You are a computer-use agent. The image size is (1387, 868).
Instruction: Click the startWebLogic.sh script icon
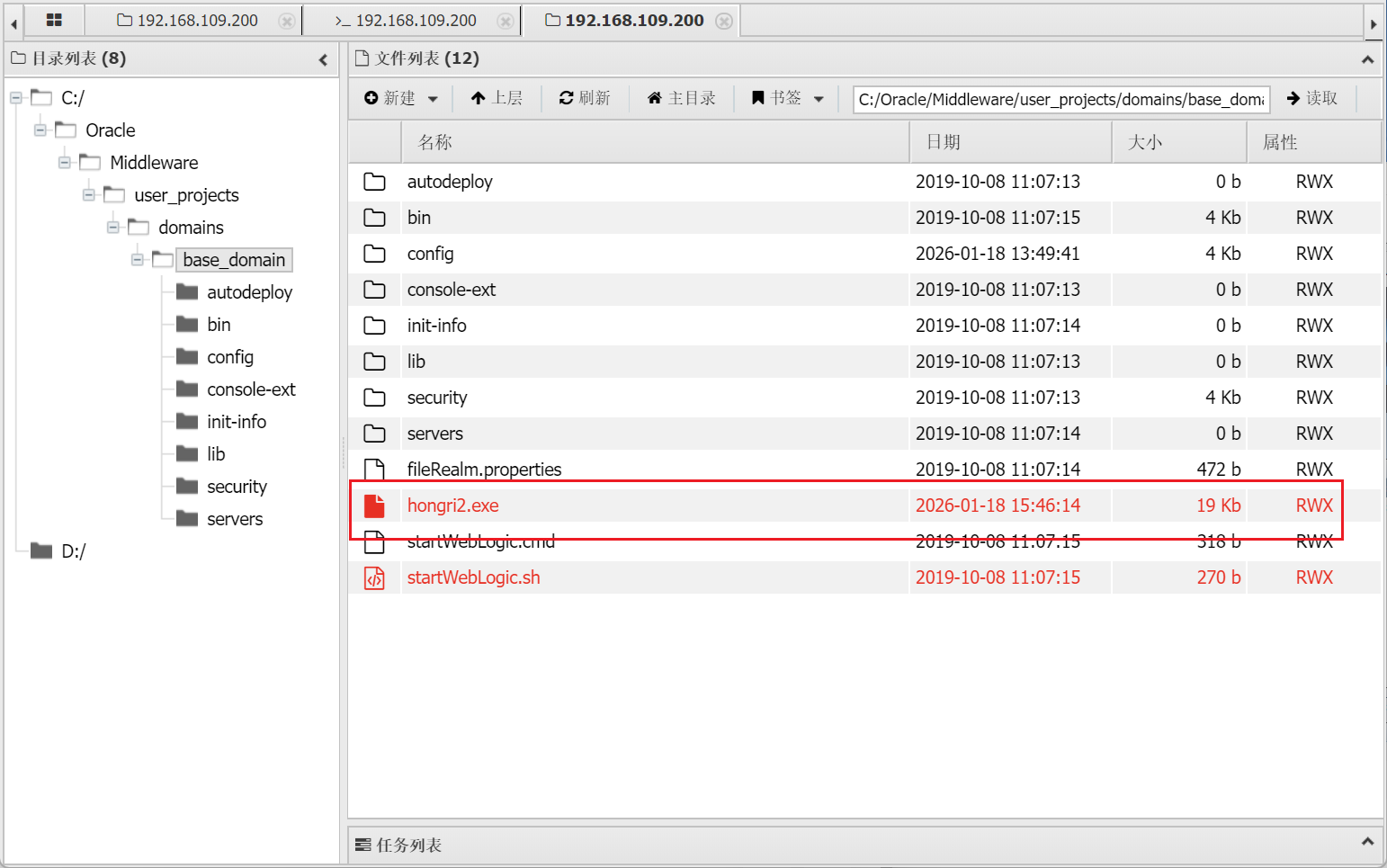click(374, 577)
